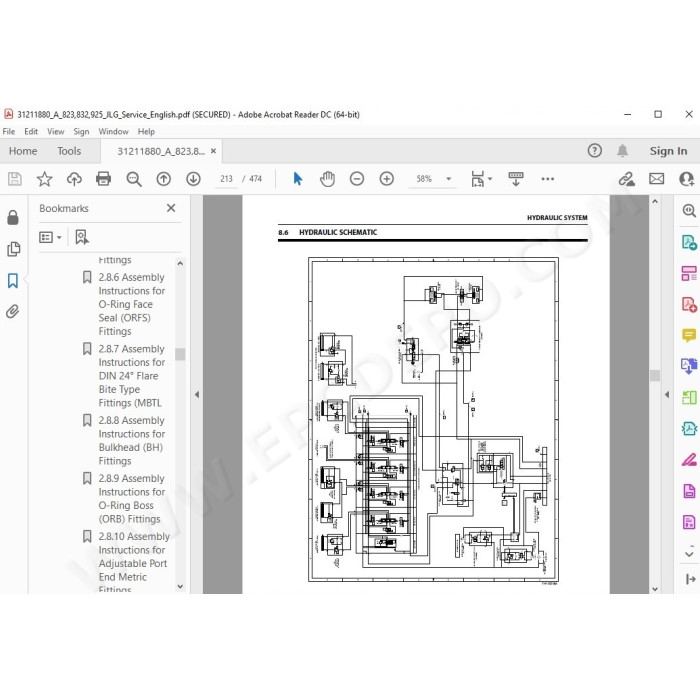This screenshot has height=700, width=700.
Task: Click the page number field showing 213
Action: click(226, 179)
